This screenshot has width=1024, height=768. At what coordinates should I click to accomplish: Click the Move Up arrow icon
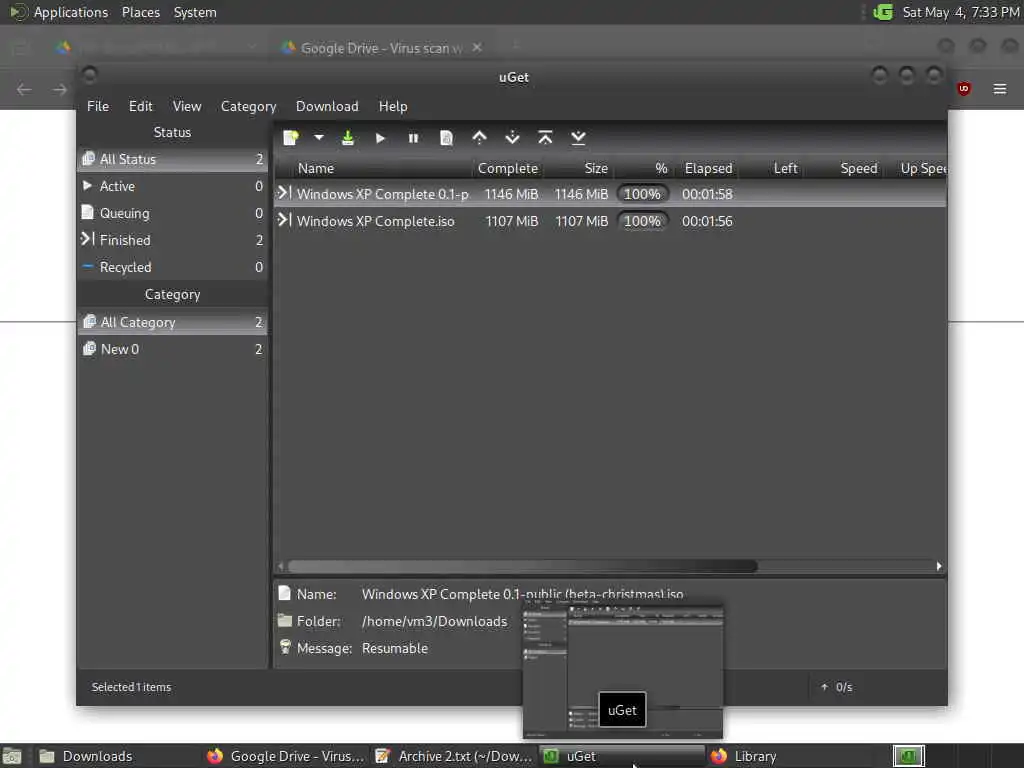click(479, 138)
